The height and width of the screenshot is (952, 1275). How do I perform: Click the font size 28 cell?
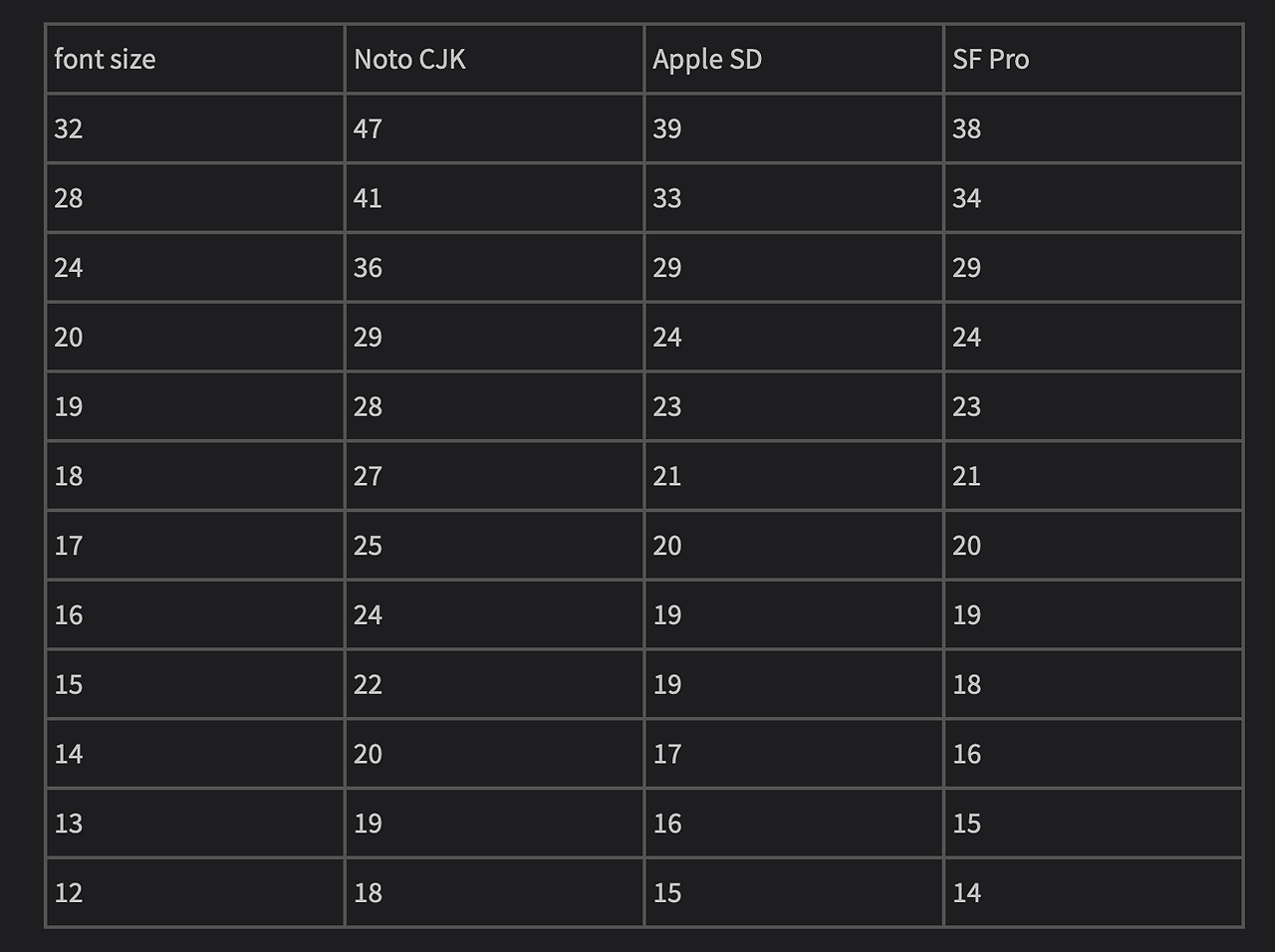pyautogui.click(x=195, y=198)
